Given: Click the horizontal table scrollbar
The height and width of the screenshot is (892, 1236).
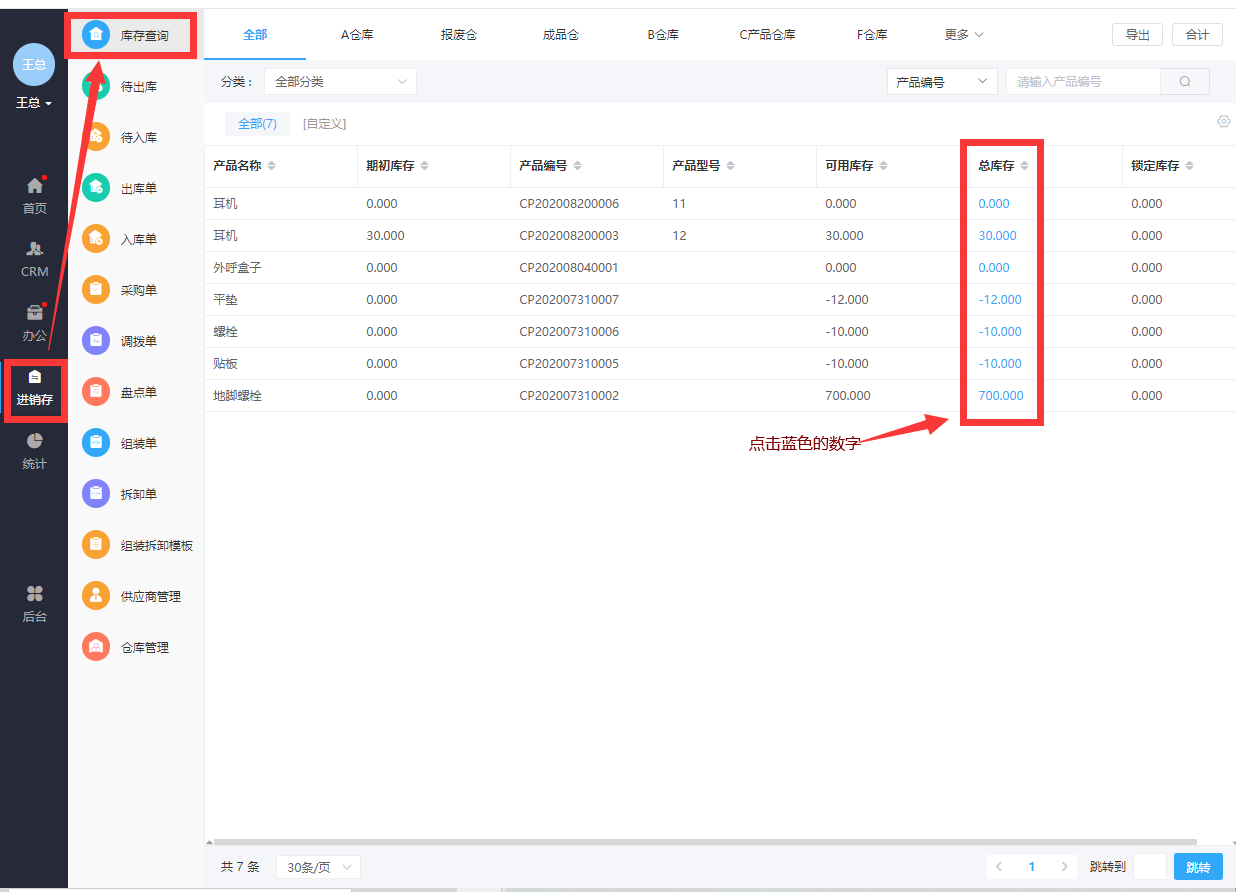Looking at the screenshot, I should 705,842.
